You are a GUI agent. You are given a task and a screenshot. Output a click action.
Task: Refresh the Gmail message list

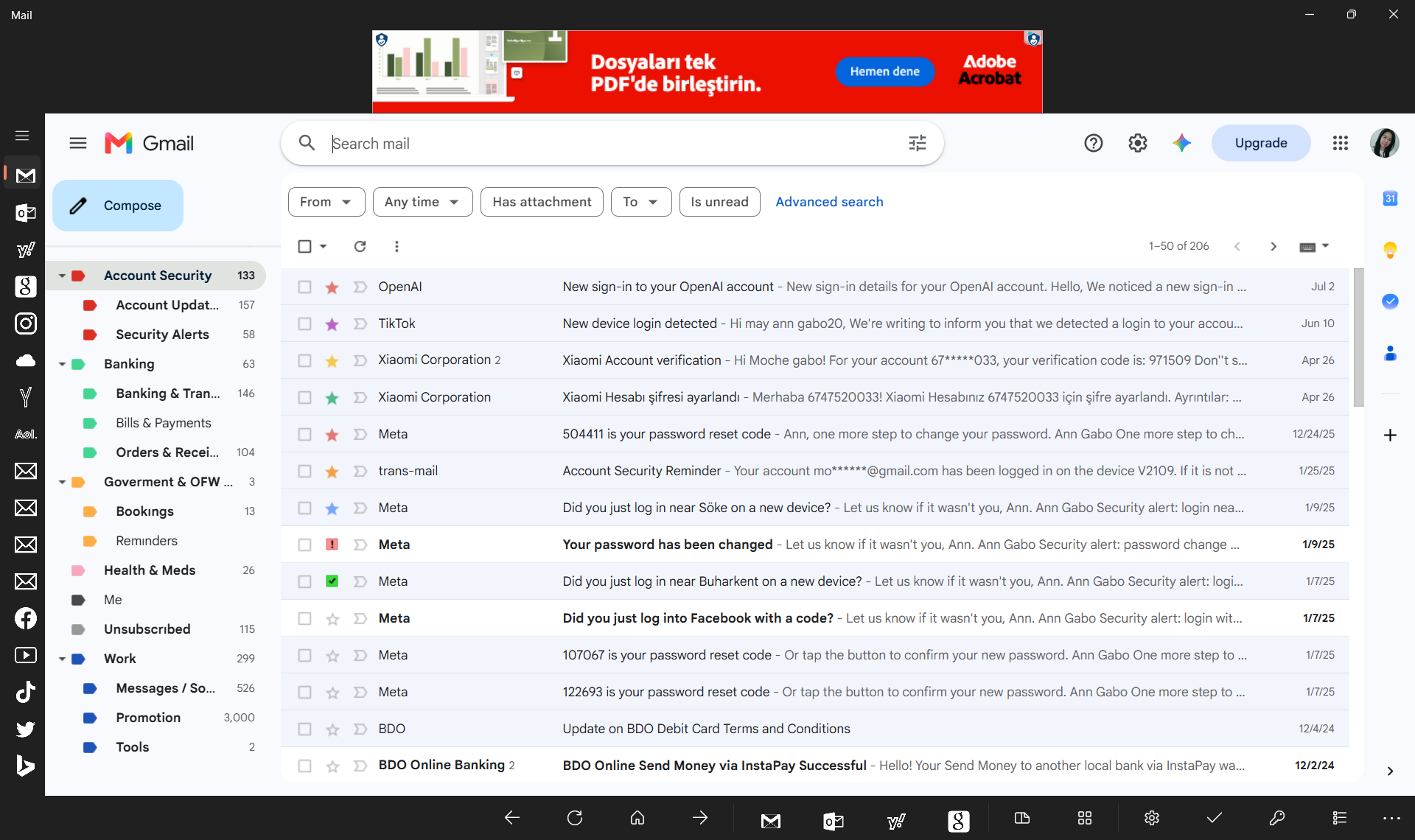[360, 246]
